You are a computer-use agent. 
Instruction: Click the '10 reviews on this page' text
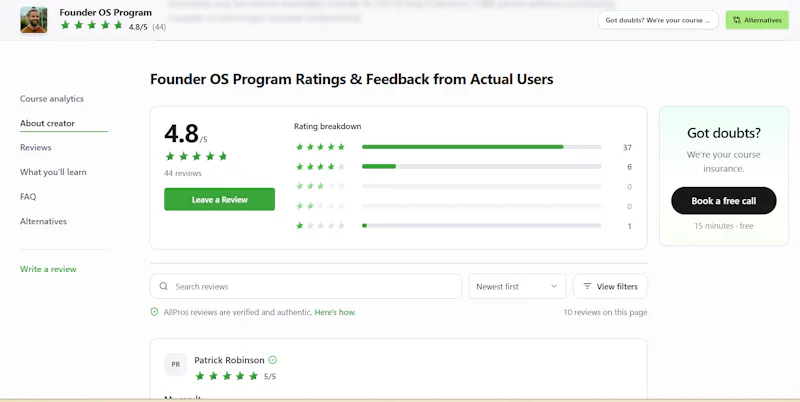(x=605, y=312)
